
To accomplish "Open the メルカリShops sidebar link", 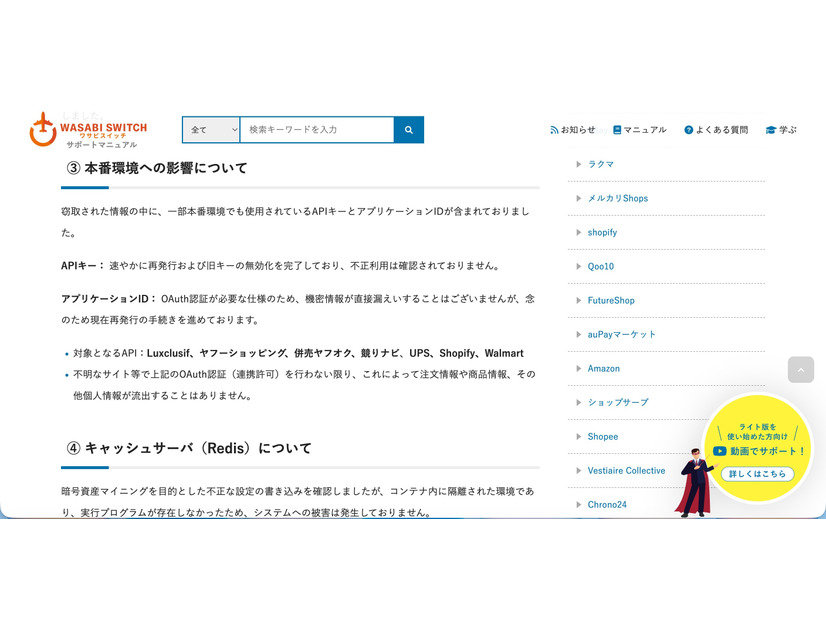I will (617, 199).
